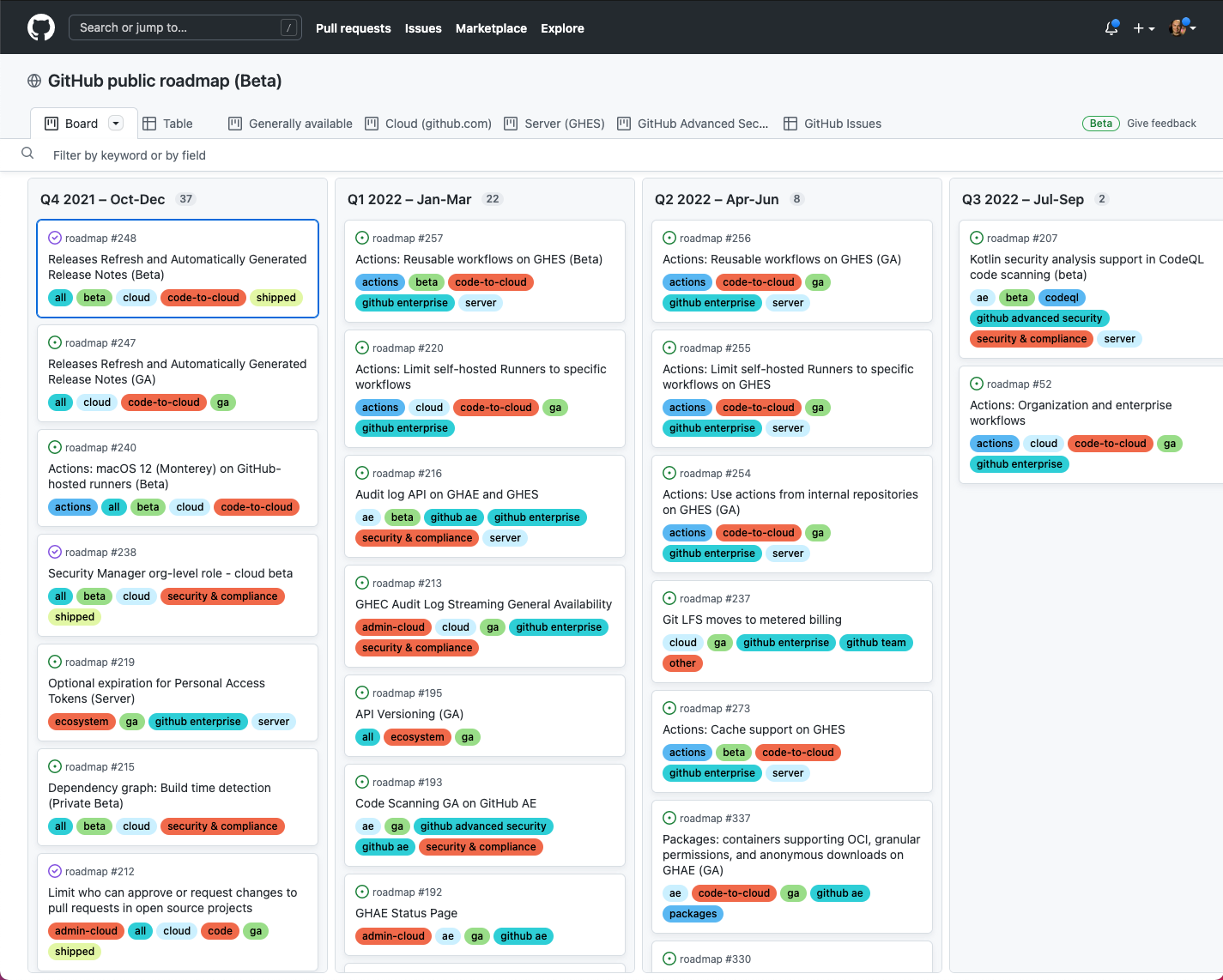
Task: Click the 'Filter by keyword or by field' input
Action: [x=343, y=155]
